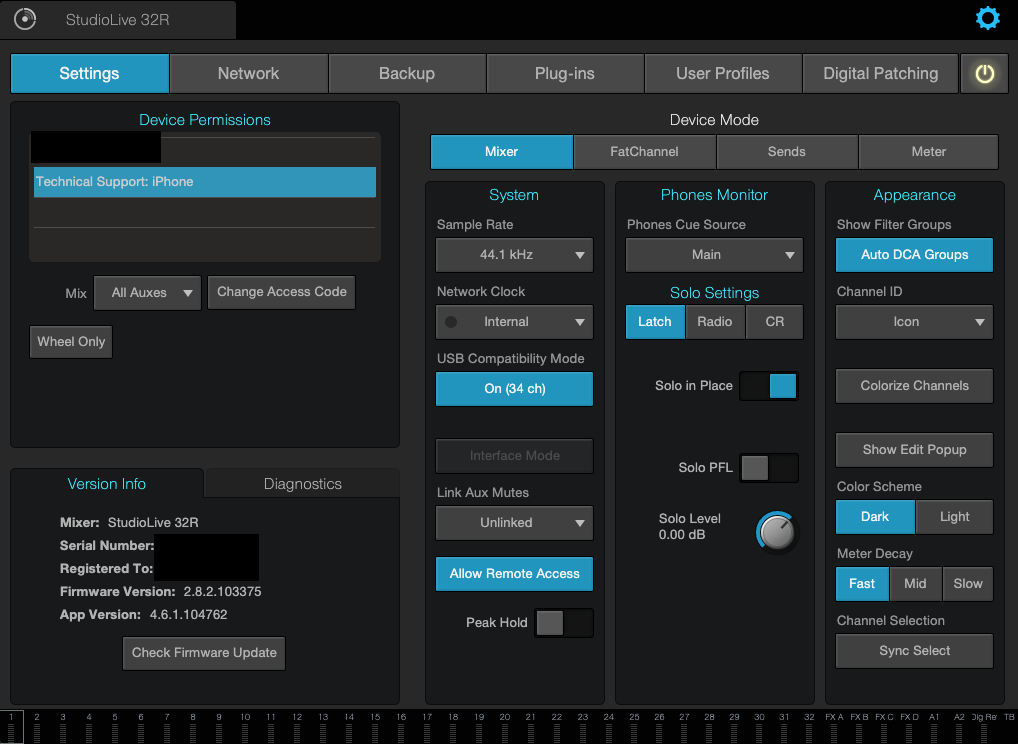
Task: Click firmware version 2.8.2.103375 text
Action: pyautogui.click(x=222, y=591)
